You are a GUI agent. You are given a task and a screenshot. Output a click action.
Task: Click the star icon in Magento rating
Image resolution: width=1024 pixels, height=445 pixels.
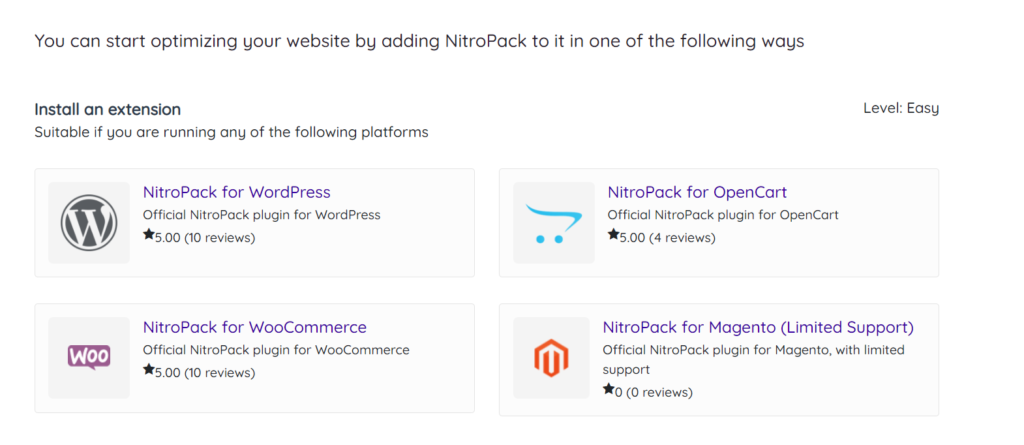point(608,389)
